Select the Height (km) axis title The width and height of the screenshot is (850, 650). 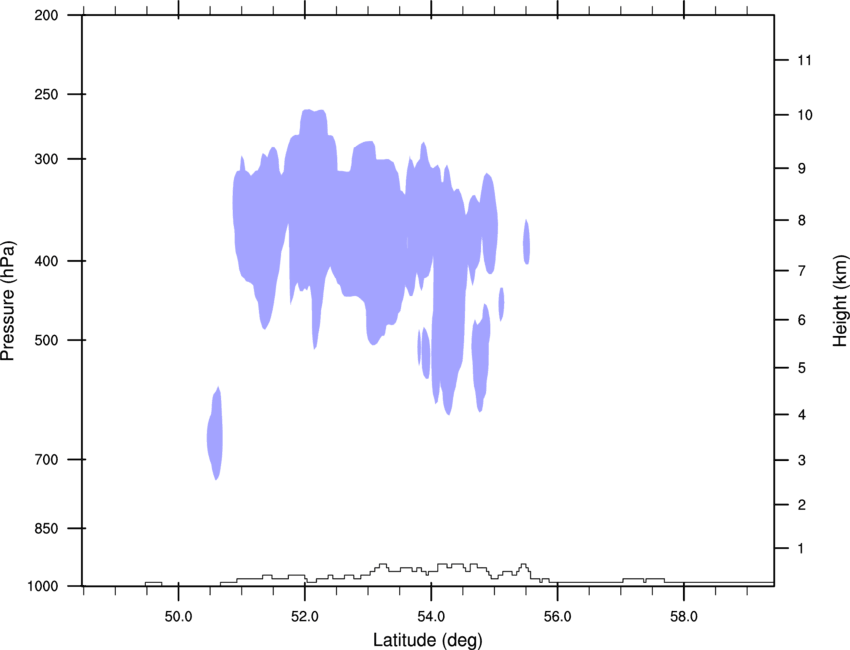[x=840, y=300]
